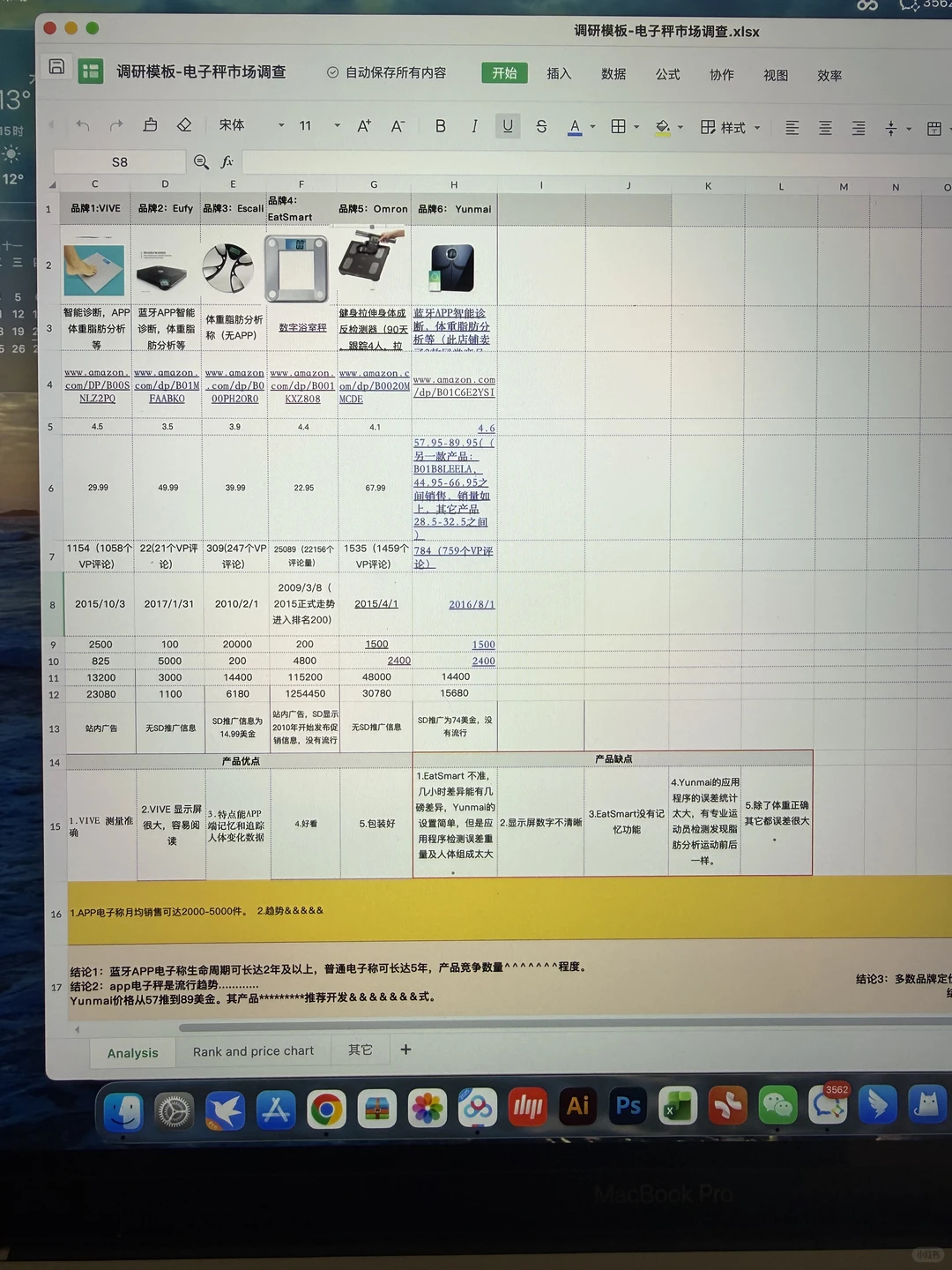952x1270 pixels.
Task: Click the green spreadsheet app icon
Action: 91,71
